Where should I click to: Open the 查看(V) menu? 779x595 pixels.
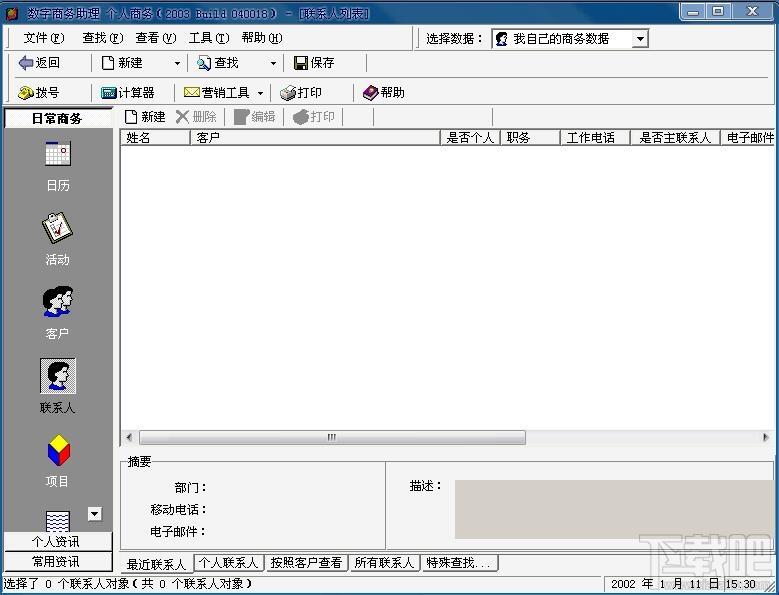coord(156,38)
